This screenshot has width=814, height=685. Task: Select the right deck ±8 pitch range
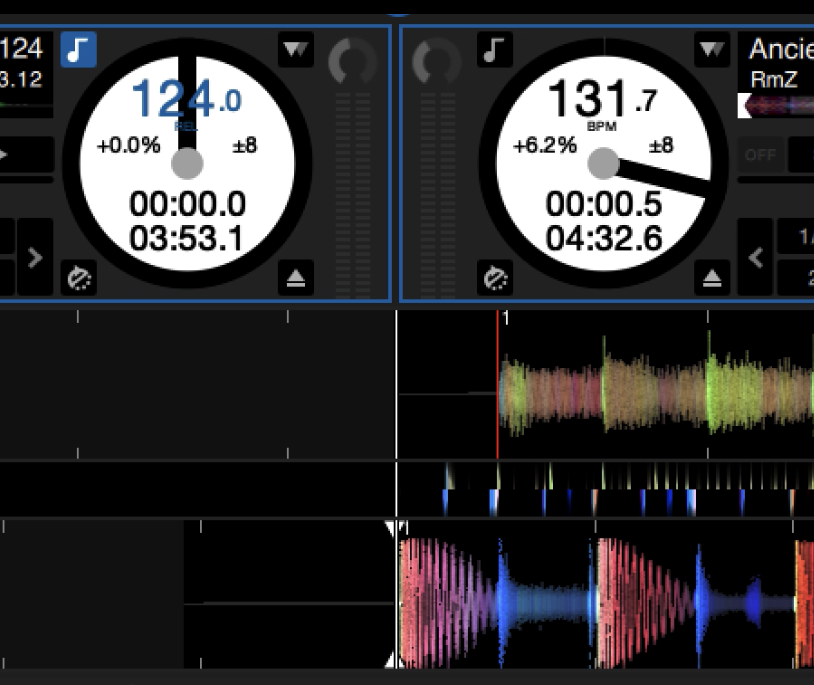click(661, 145)
